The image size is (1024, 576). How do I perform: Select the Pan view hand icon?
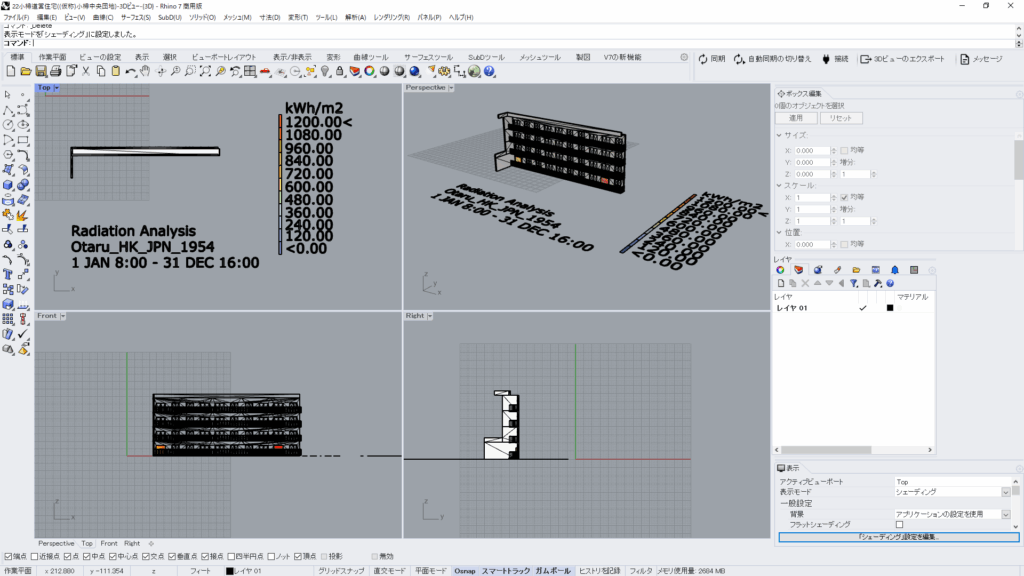(146, 71)
